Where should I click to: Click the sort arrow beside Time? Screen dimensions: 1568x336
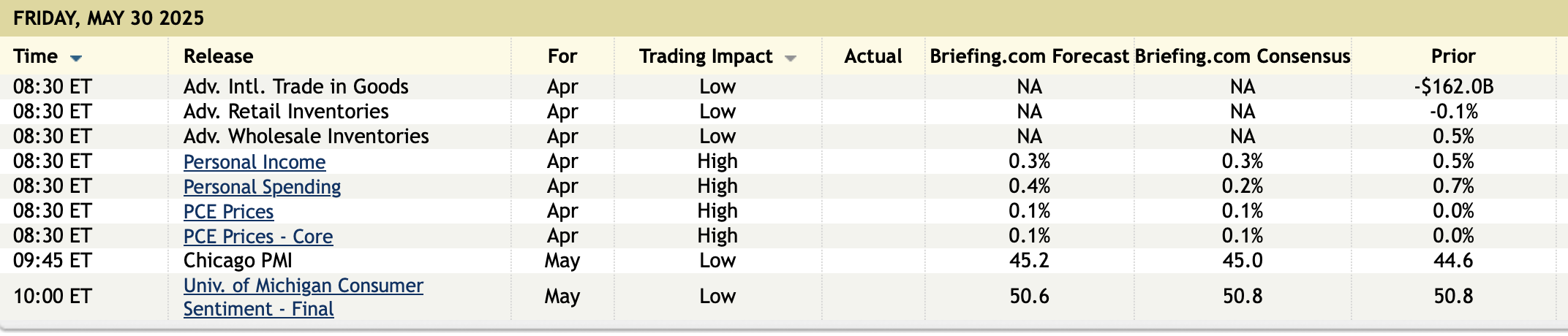[x=76, y=58]
